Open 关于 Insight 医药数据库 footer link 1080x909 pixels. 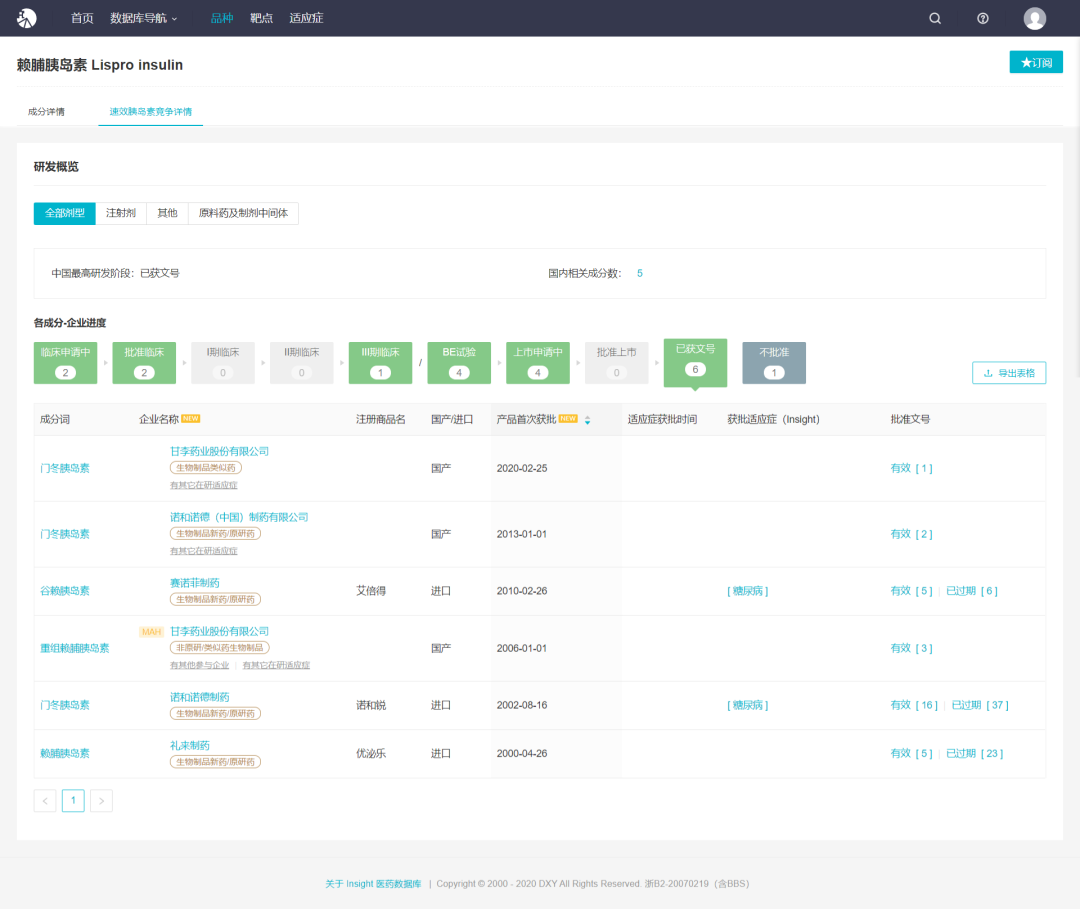pos(373,884)
